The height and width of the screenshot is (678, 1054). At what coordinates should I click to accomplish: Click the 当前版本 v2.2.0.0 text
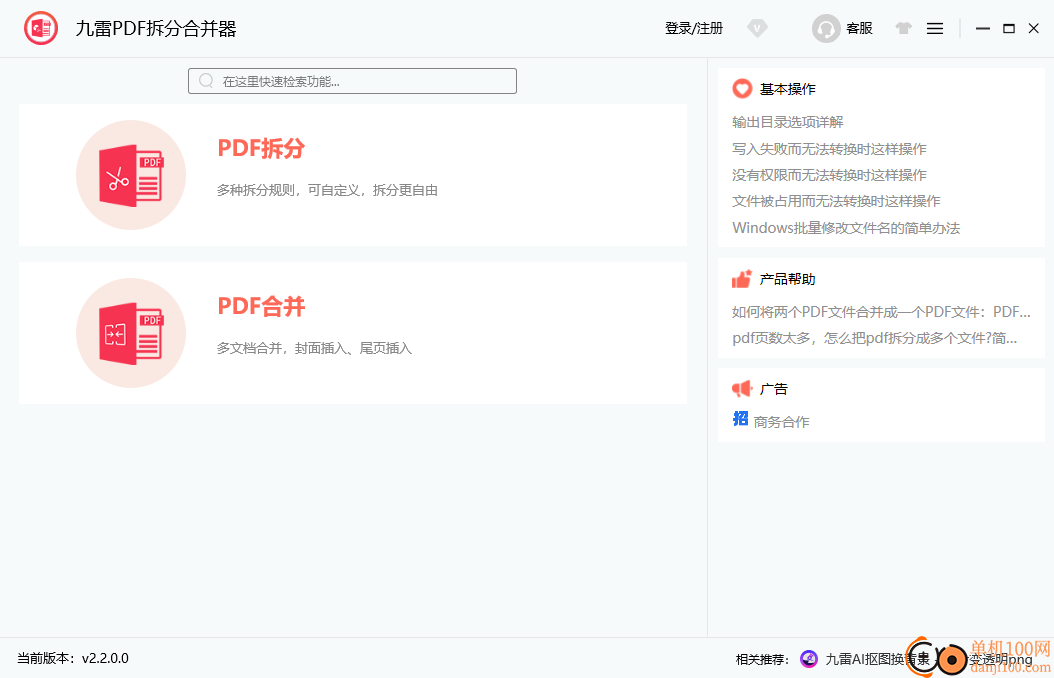tap(73, 659)
